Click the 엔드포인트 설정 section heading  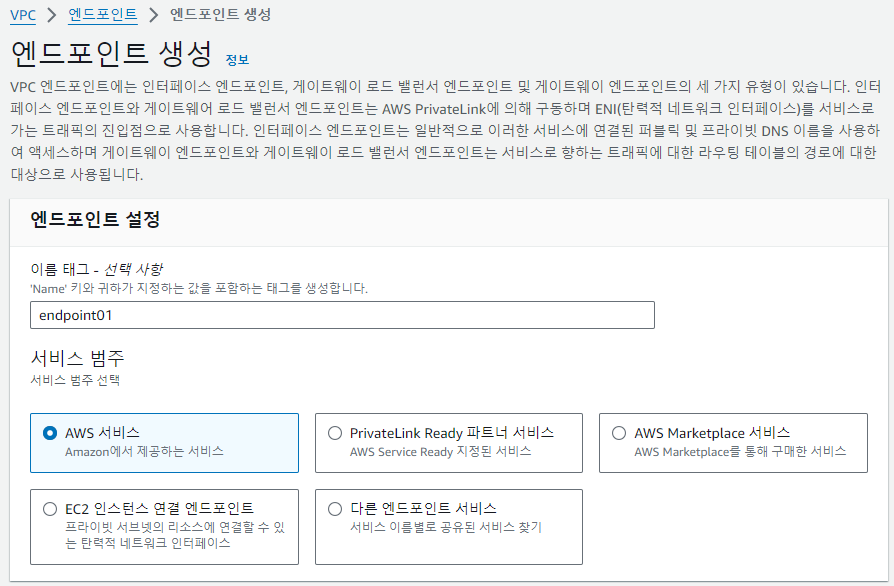click(x=95, y=219)
